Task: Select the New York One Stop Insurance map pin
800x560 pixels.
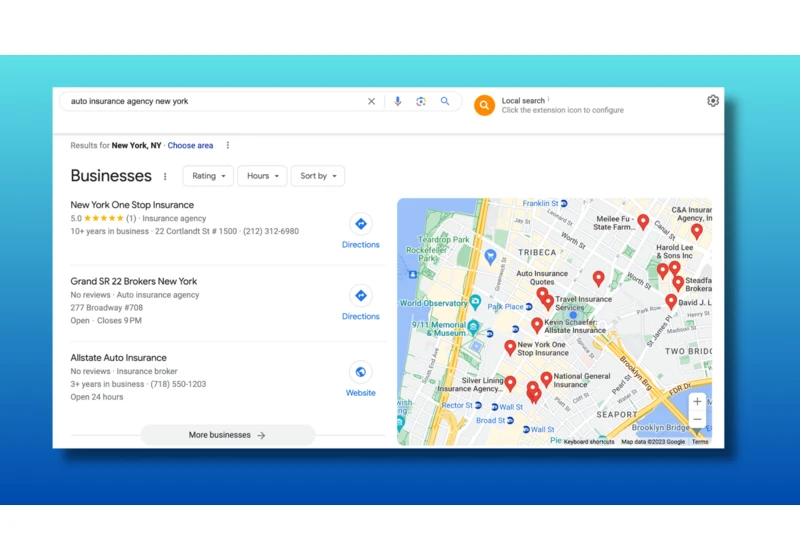Action: click(x=510, y=347)
